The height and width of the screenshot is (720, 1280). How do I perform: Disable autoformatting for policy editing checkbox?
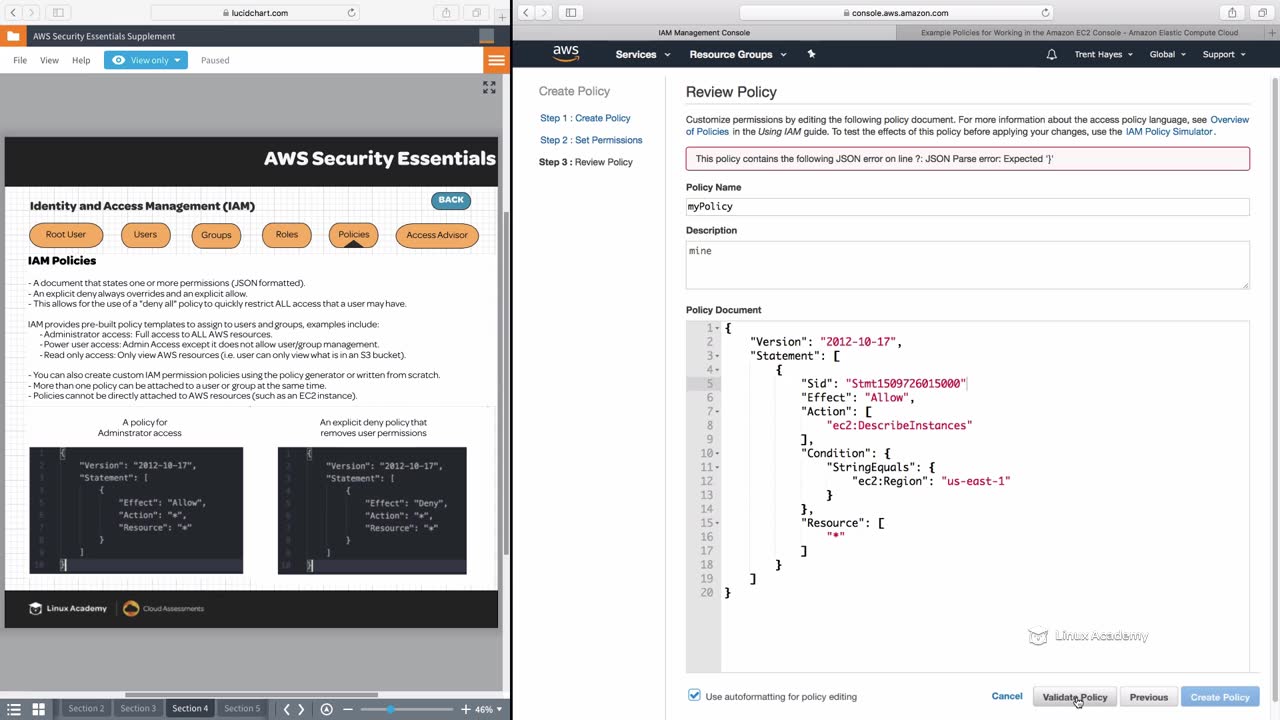tap(694, 696)
